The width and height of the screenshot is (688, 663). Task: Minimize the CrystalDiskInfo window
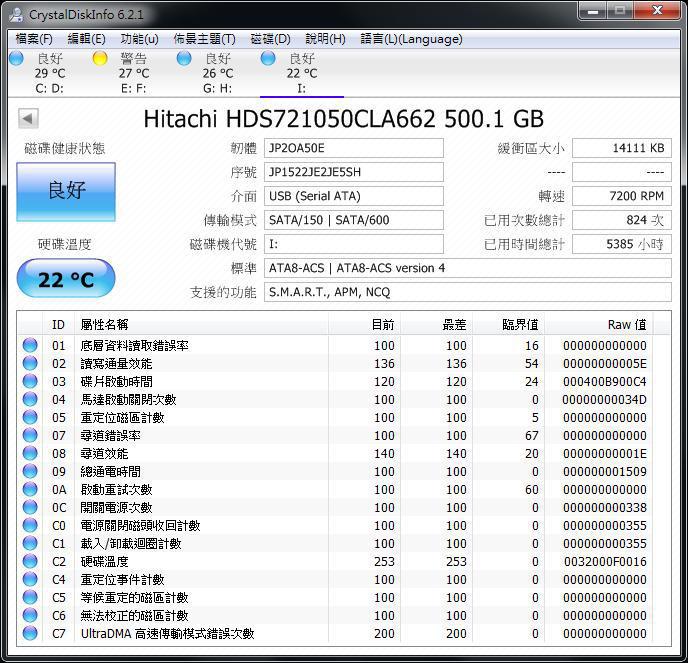coord(593,11)
